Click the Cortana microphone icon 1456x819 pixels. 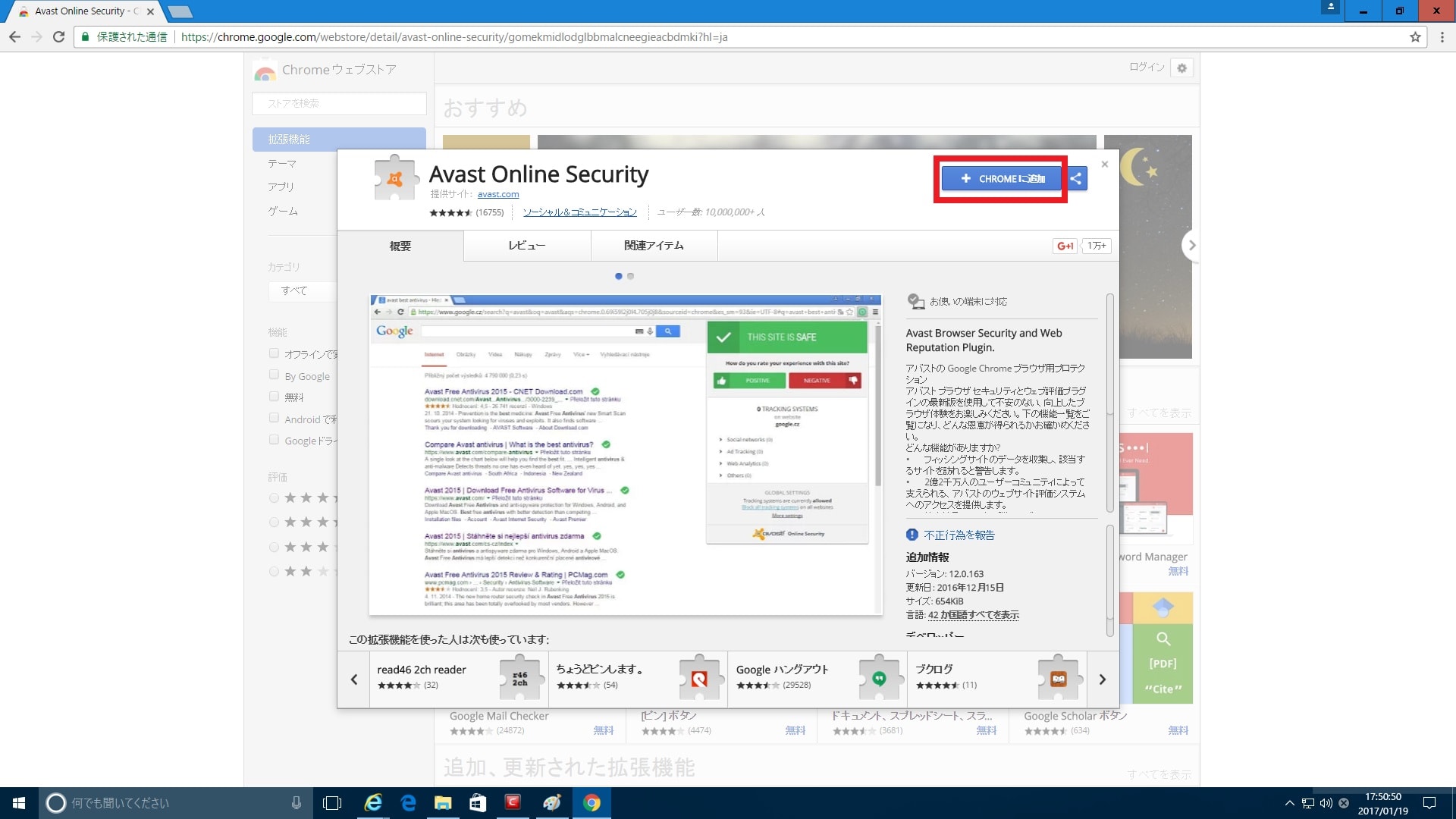click(x=297, y=802)
